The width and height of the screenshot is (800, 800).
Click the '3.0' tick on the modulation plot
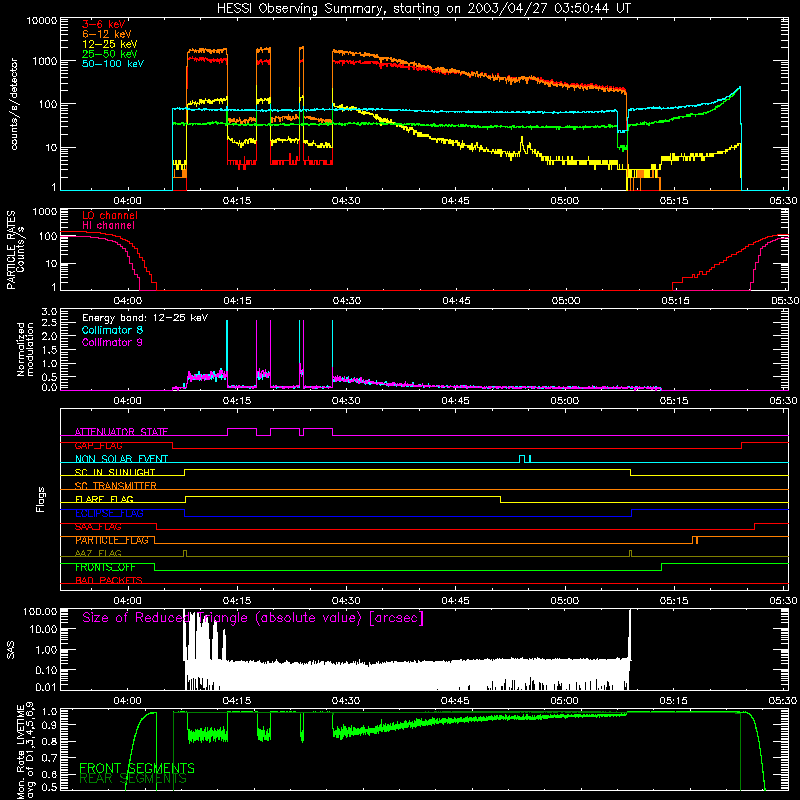[49, 311]
